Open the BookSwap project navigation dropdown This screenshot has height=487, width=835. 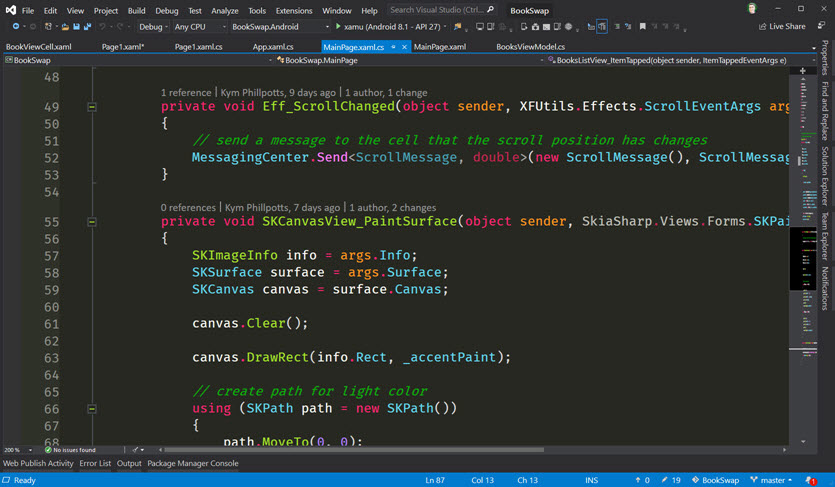click(x=139, y=60)
